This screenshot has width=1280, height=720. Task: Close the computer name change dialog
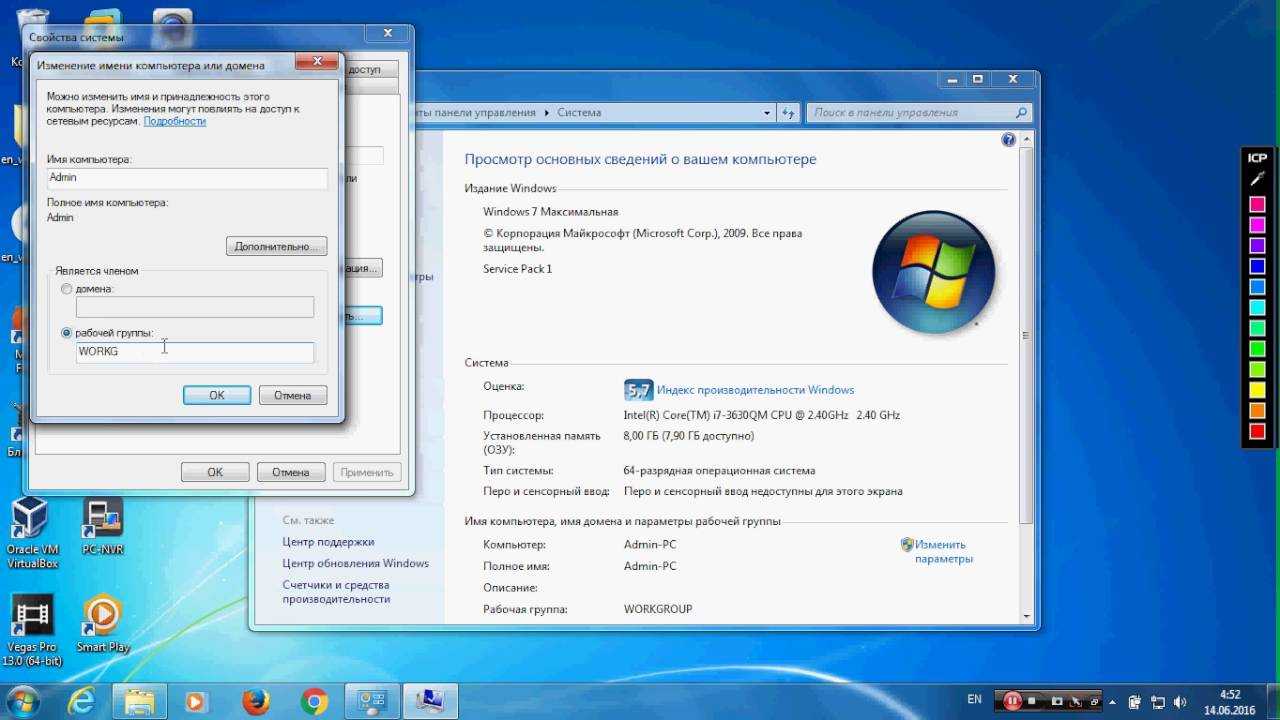(x=318, y=62)
